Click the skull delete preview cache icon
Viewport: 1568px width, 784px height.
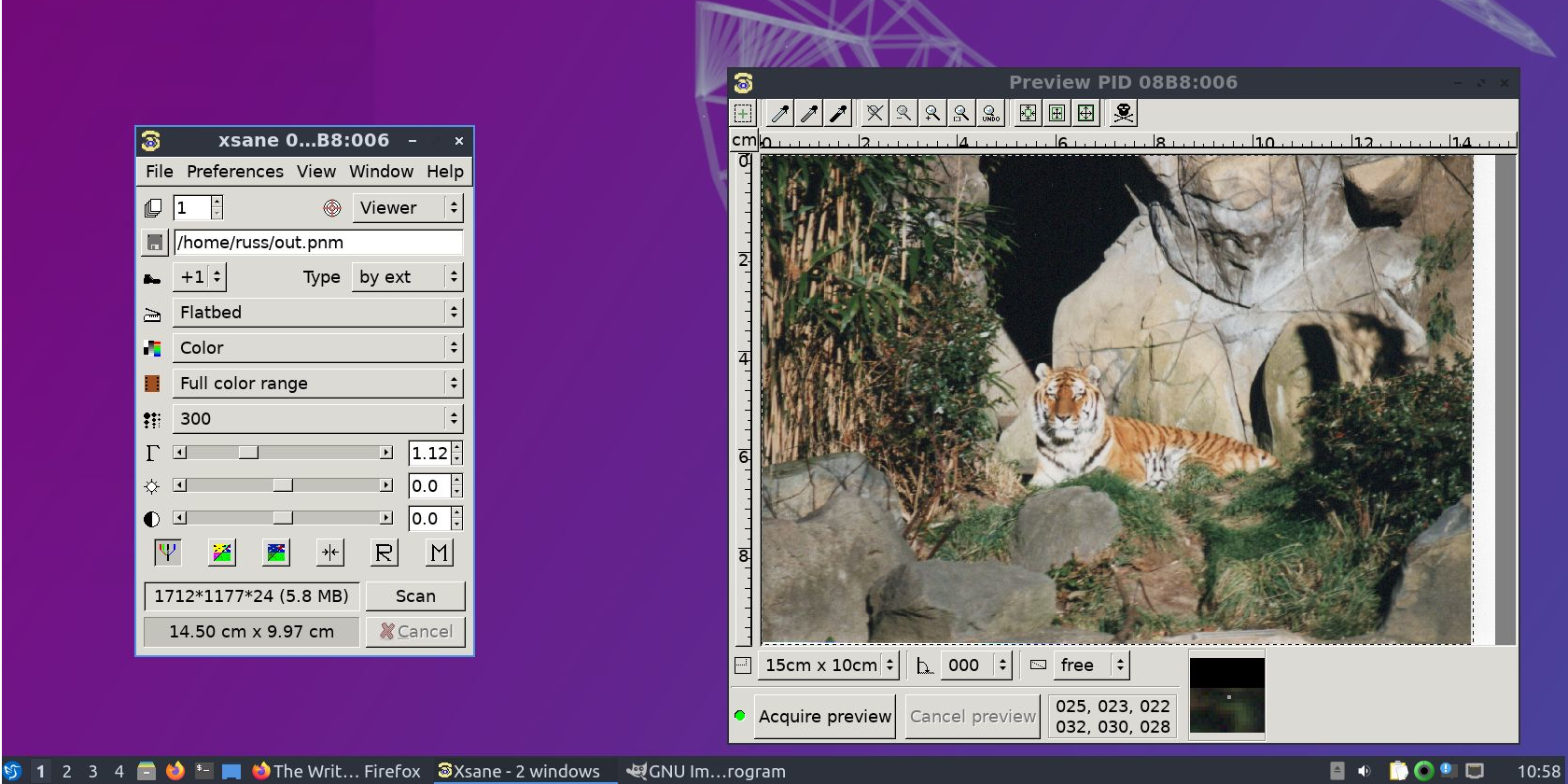[x=1124, y=114]
